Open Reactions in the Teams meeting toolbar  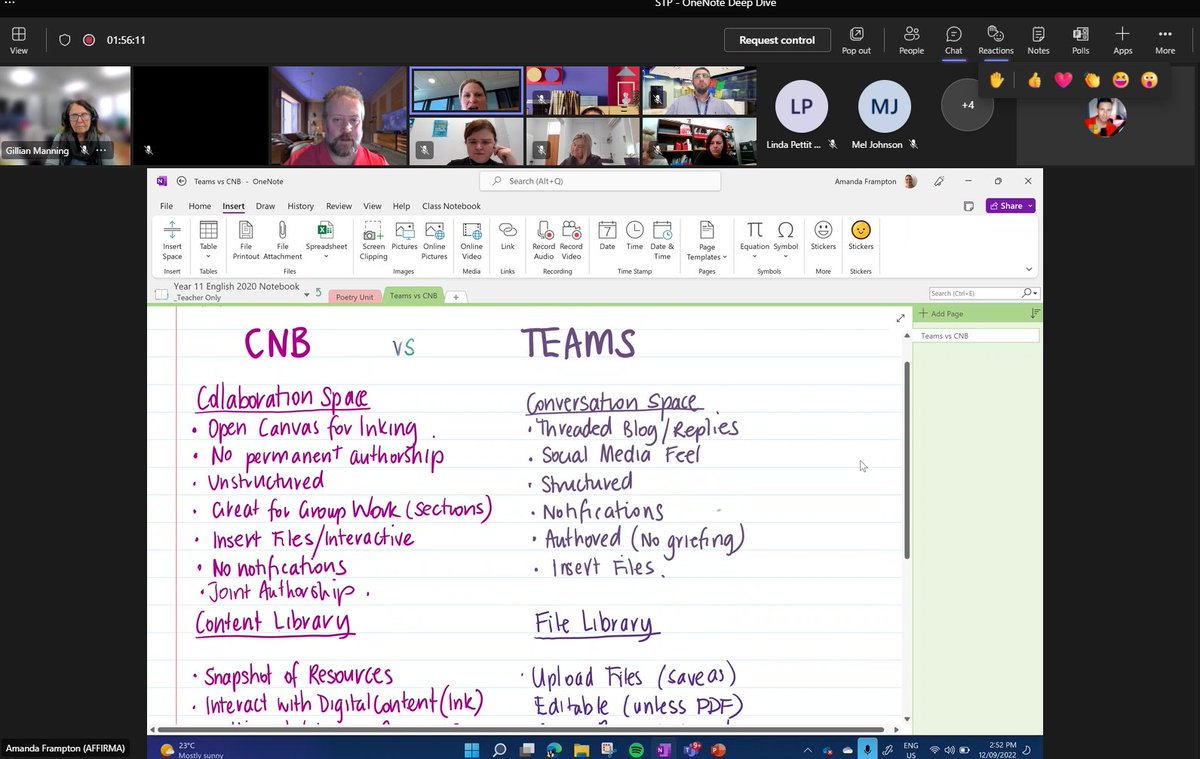(995, 40)
